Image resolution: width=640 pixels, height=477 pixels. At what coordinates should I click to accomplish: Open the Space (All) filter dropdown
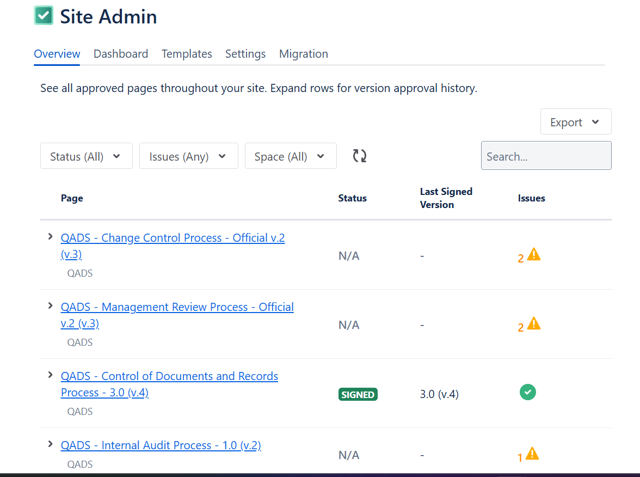point(291,156)
